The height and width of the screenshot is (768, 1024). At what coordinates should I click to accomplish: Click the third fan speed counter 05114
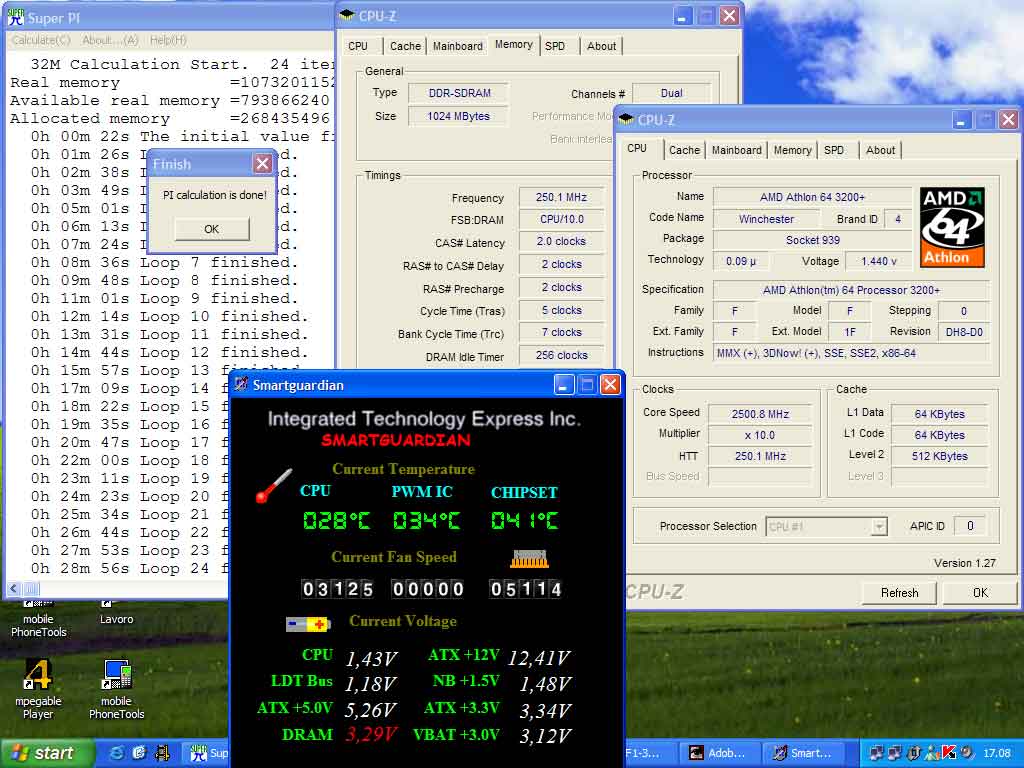click(525, 589)
